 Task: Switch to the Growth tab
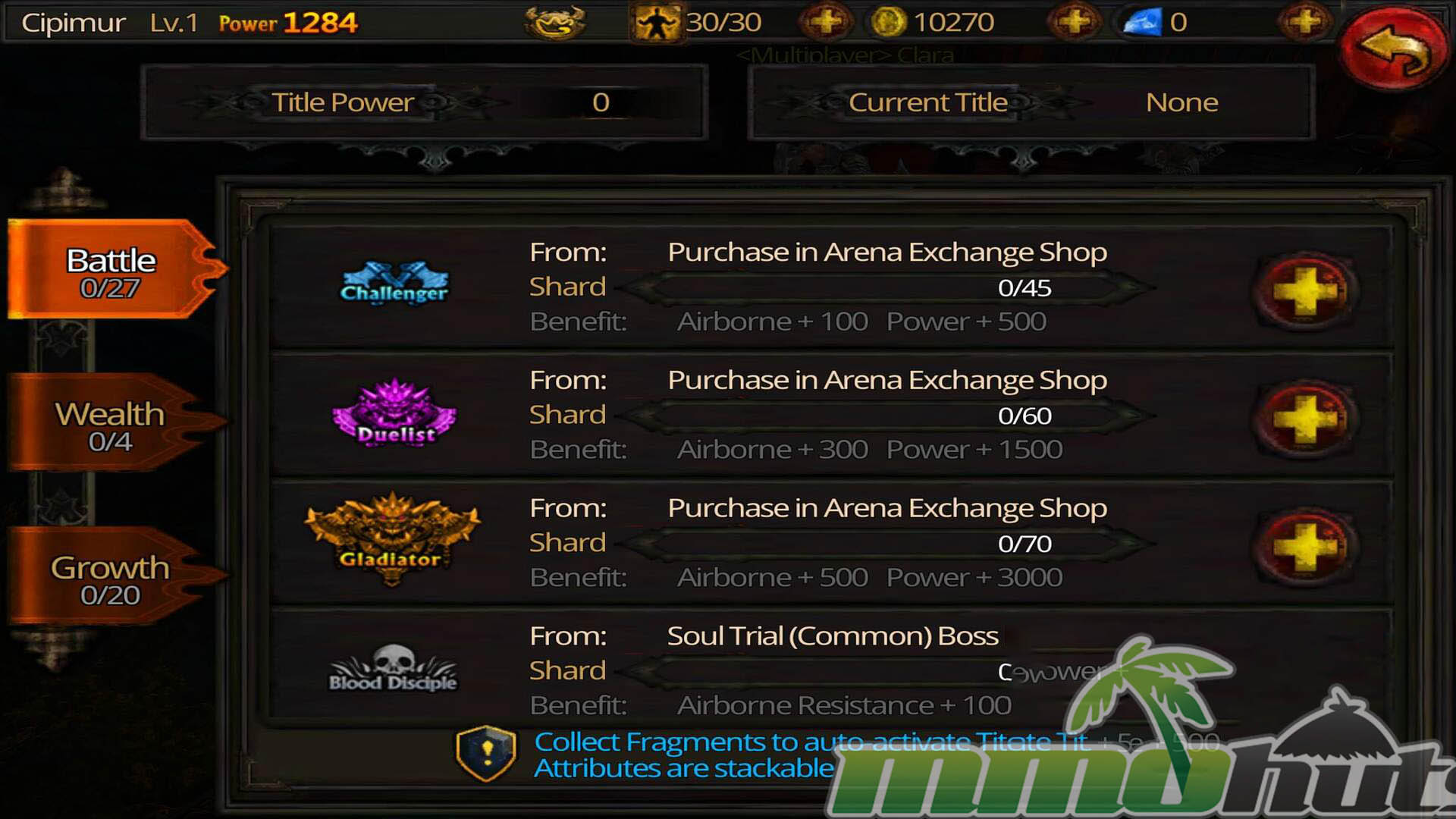click(x=115, y=578)
